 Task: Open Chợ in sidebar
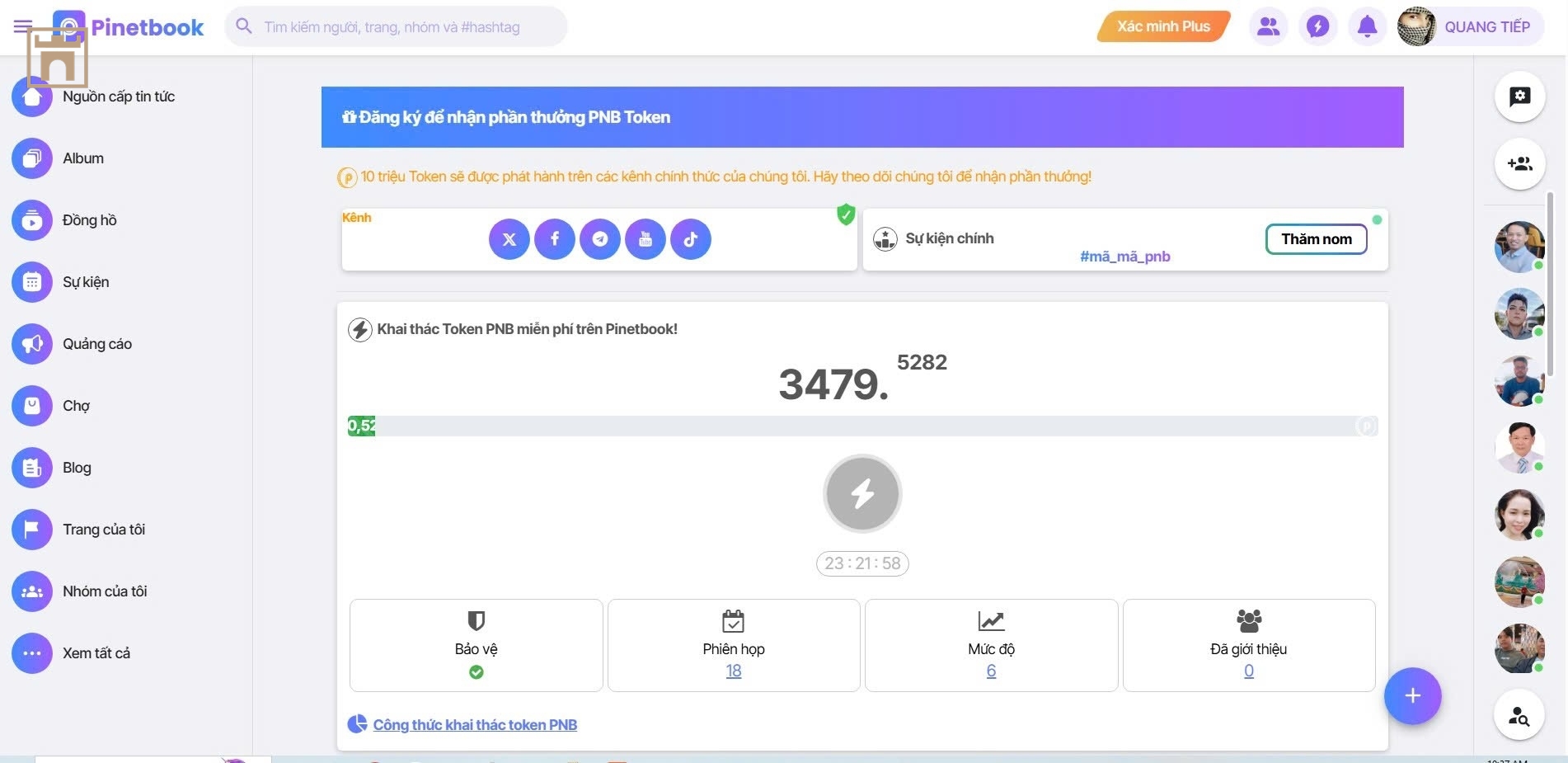click(51, 406)
